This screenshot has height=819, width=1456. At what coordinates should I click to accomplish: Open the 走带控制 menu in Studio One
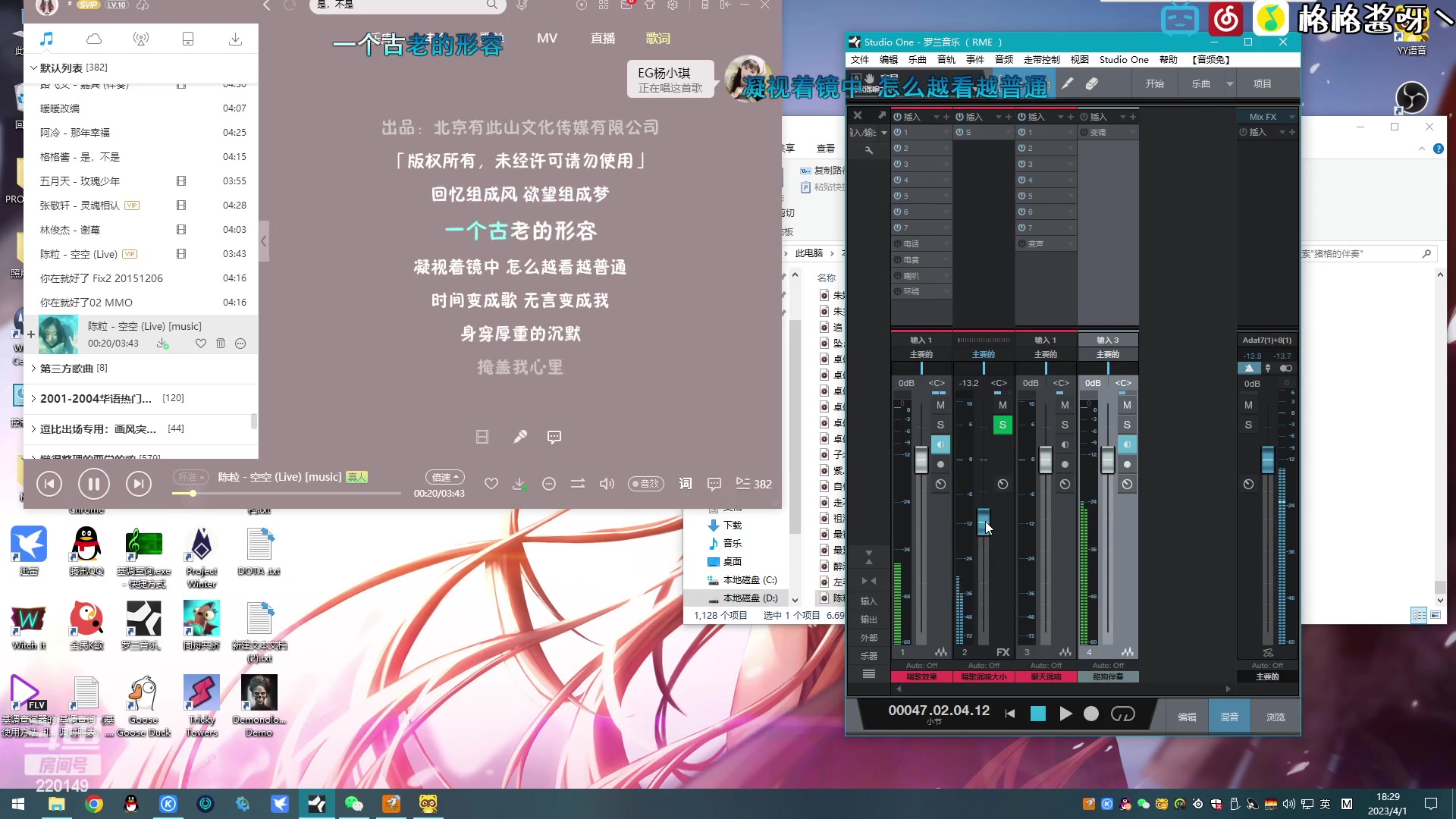(1042, 60)
